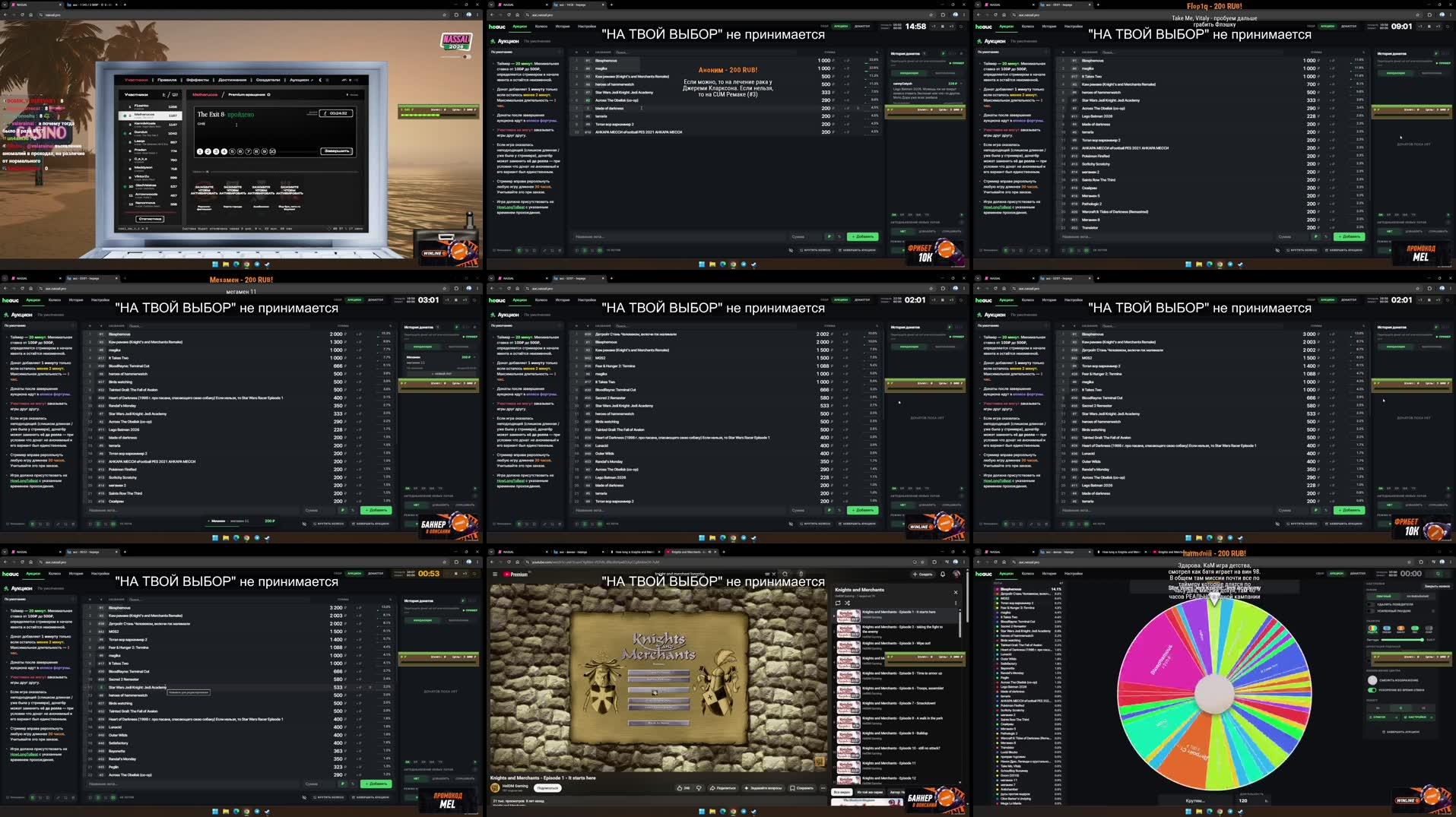Pause the 14:58 auction timer

click(943, 27)
